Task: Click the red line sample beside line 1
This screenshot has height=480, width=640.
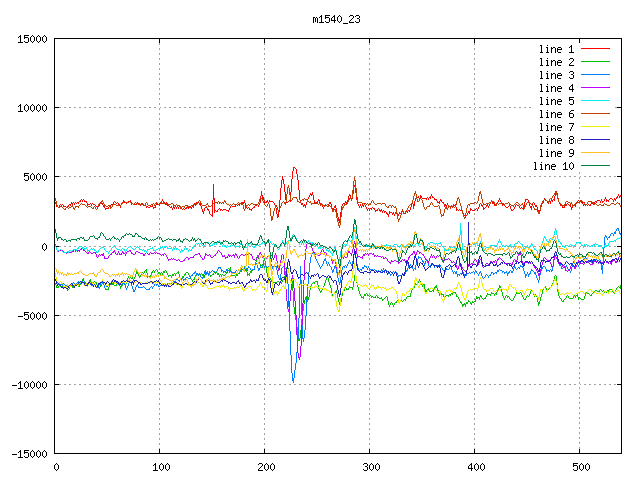Action: tap(596, 49)
